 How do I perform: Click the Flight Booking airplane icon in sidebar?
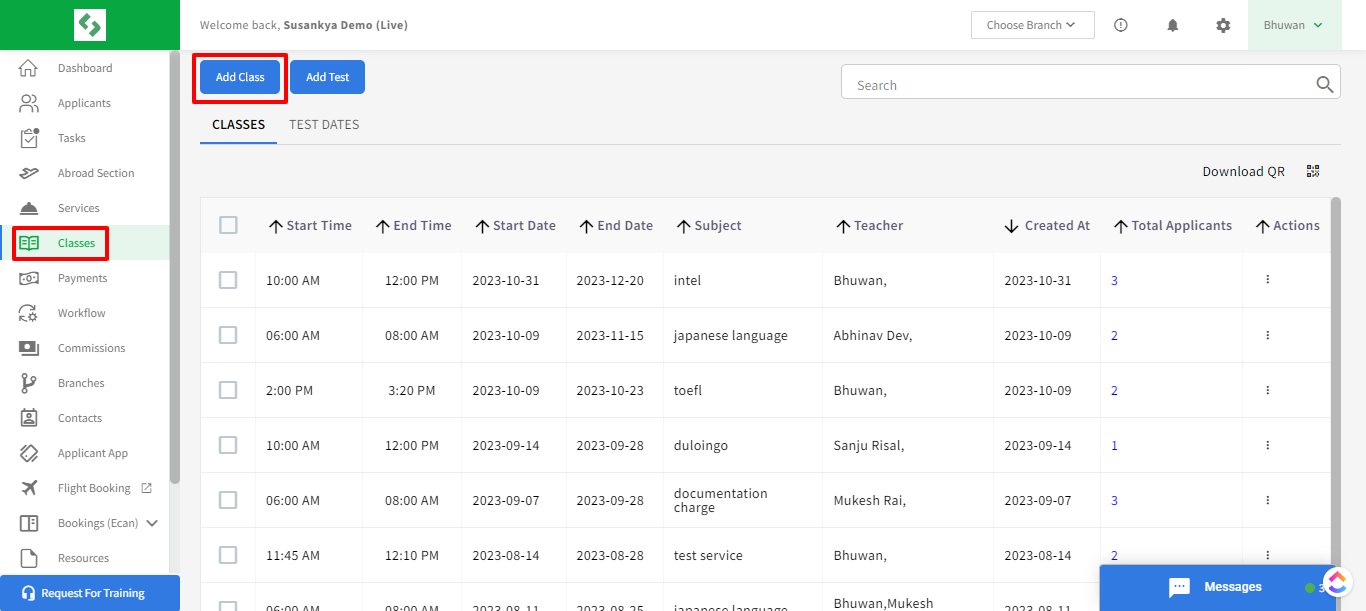click(x=30, y=487)
